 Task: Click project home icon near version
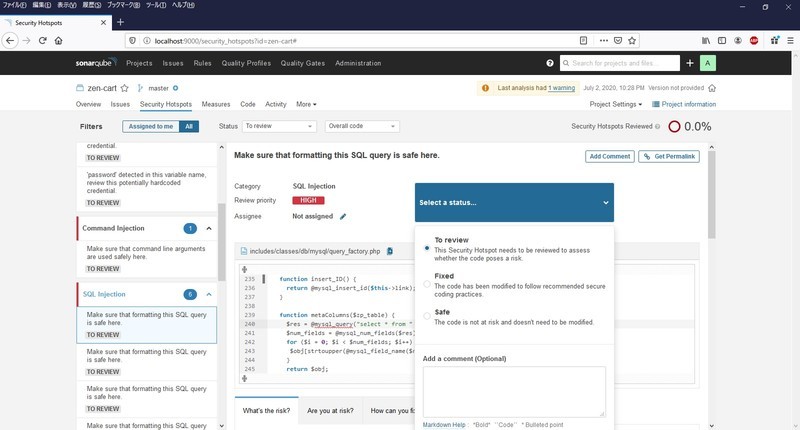click(x=712, y=88)
